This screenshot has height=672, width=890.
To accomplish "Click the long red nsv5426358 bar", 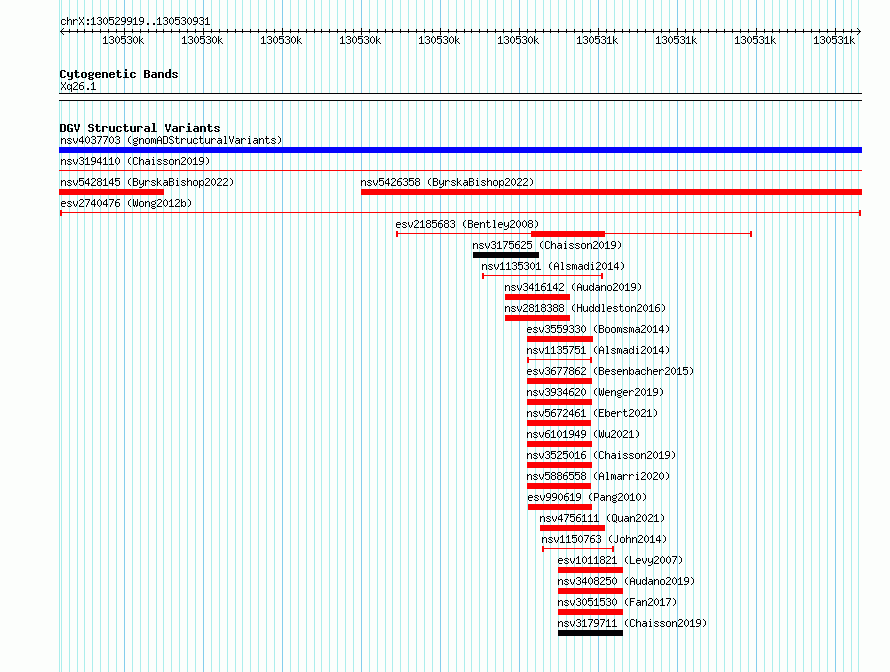I will tap(611, 192).
